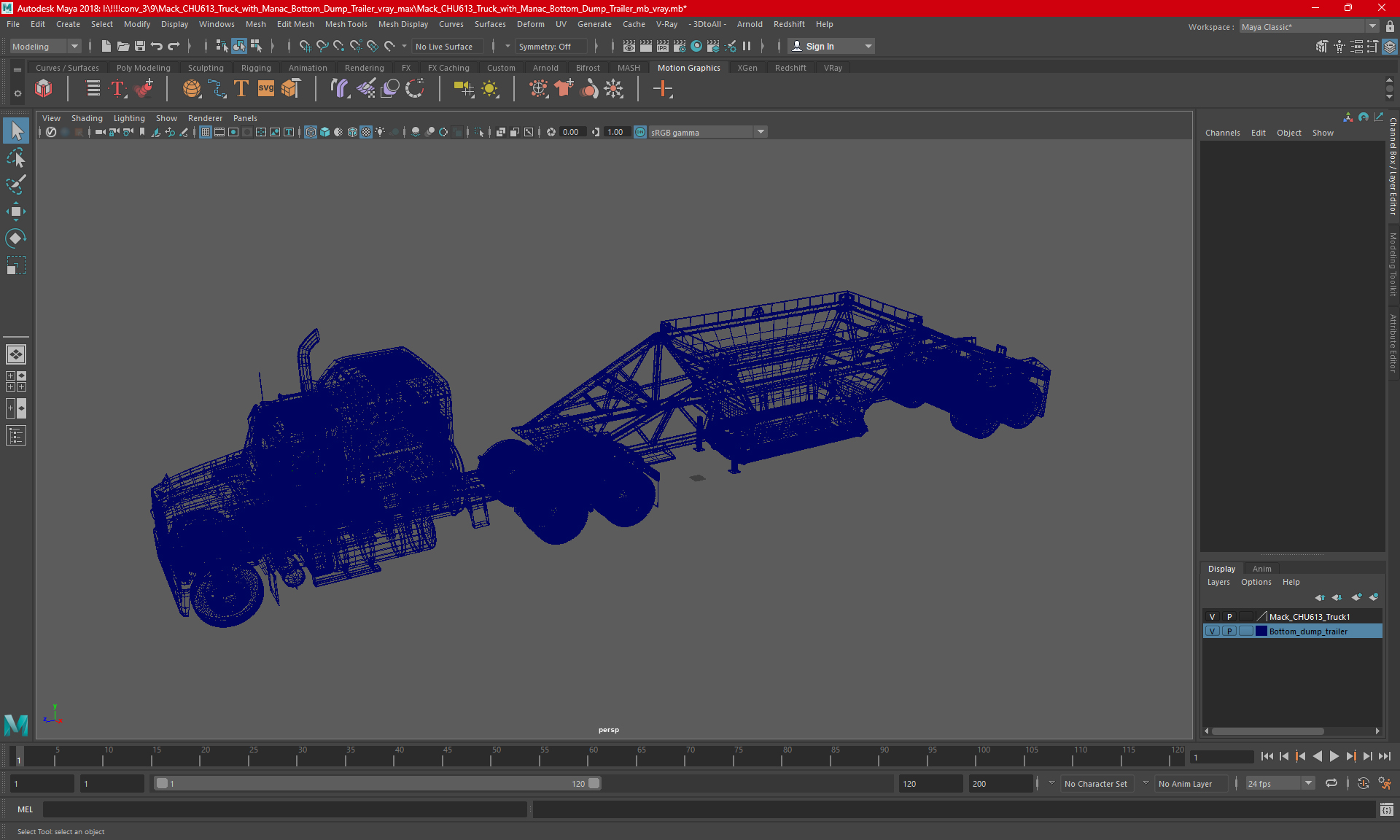The image size is (1400, 840).
Task: Open the Modeling menu set dropdown
Action: point(45,46)
